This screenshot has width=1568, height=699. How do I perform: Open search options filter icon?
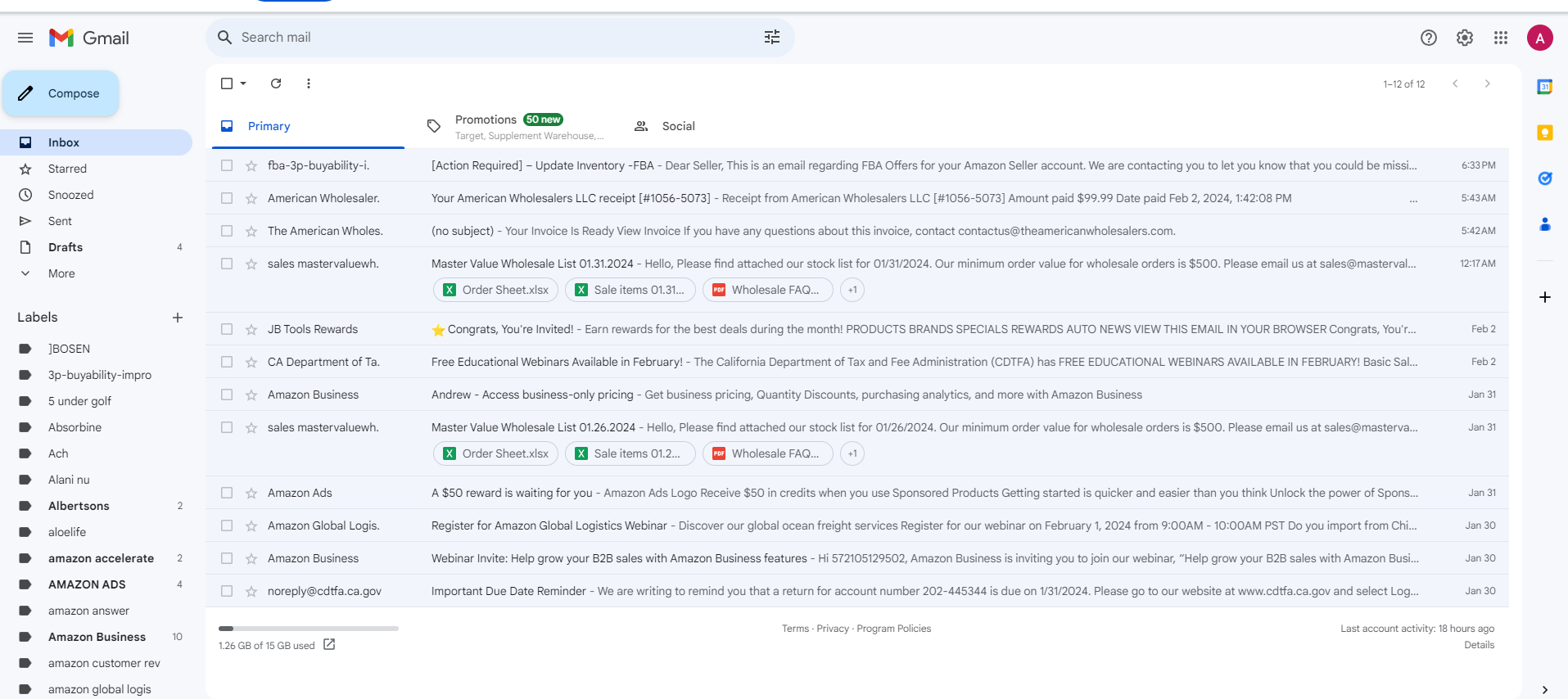coord(772,37)
